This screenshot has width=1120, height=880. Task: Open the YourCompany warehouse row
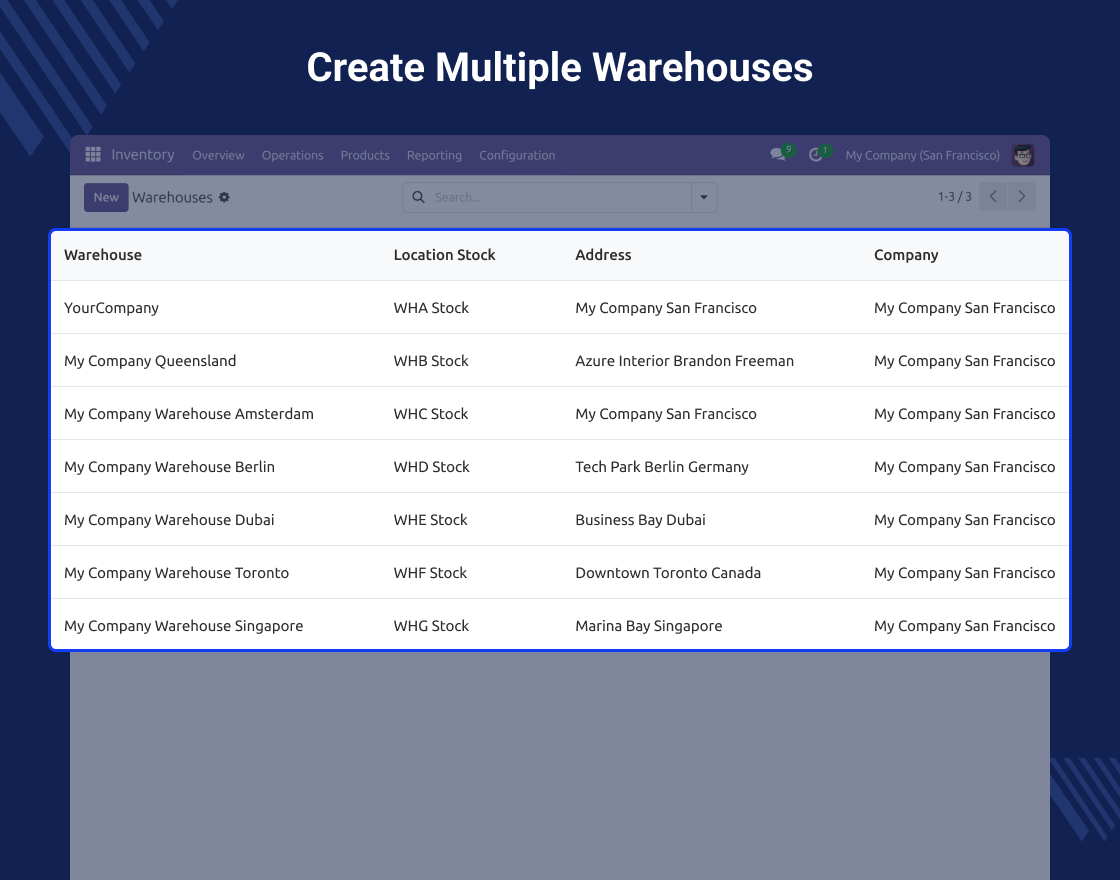560,308
